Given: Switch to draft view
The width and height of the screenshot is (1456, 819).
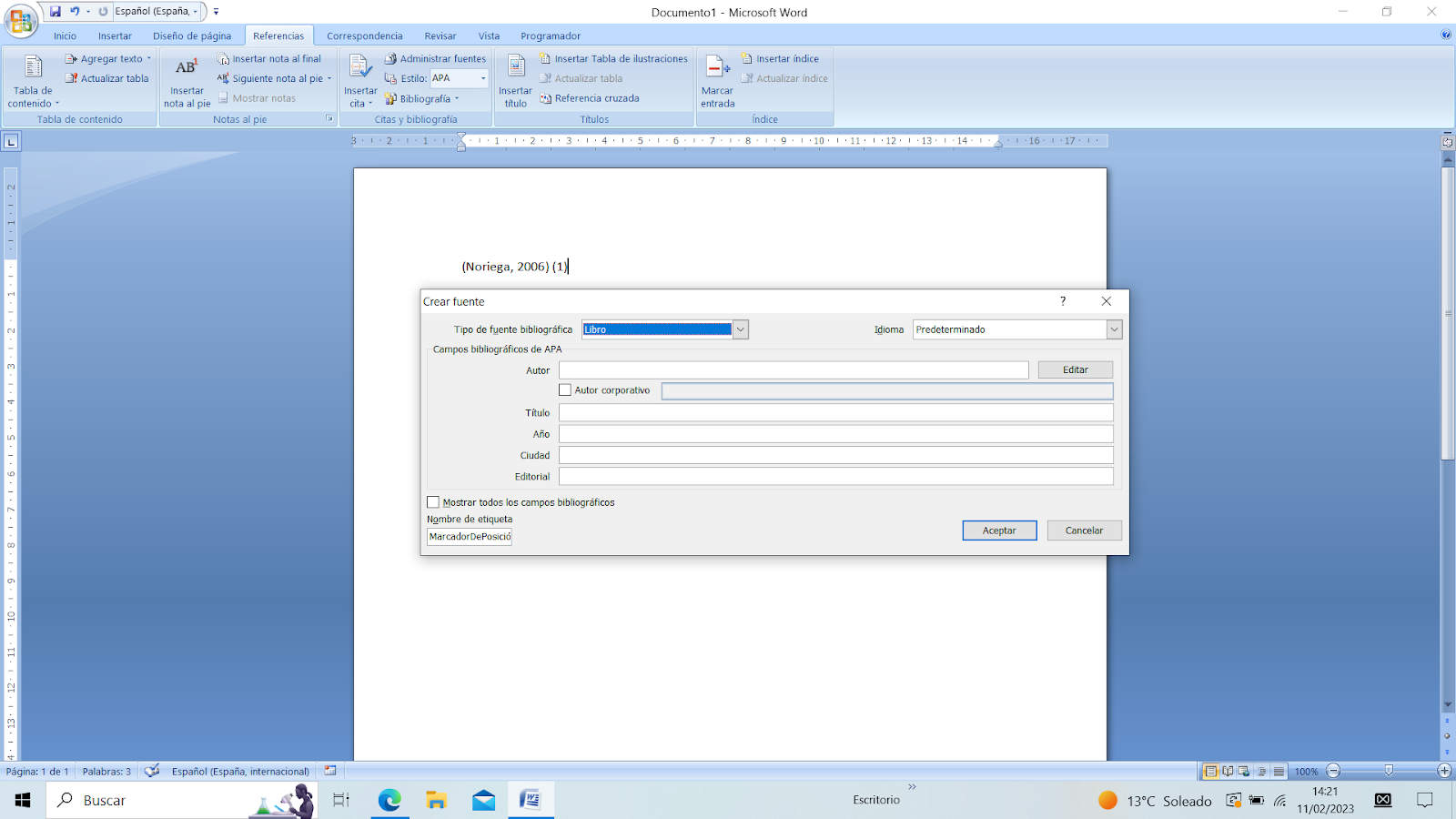Looking at the screenshot, I should click(x=1279, y=771).
